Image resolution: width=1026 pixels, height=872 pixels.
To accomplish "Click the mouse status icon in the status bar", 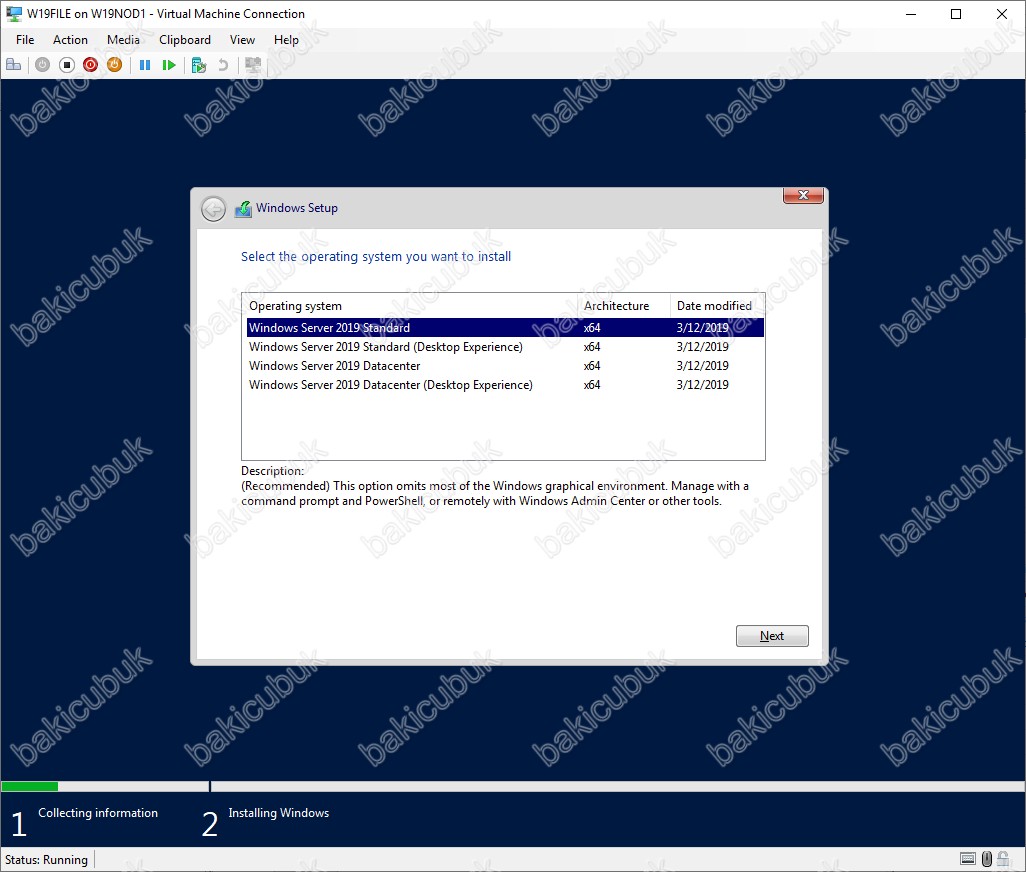I will tap(987, 858).
